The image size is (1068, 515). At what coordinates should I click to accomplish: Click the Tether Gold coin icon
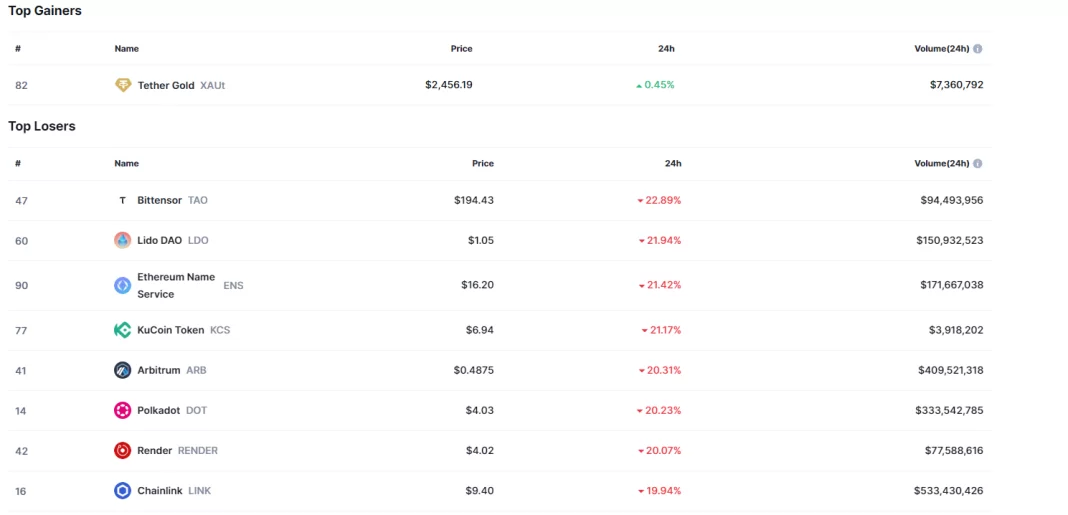tap(123, 85)
